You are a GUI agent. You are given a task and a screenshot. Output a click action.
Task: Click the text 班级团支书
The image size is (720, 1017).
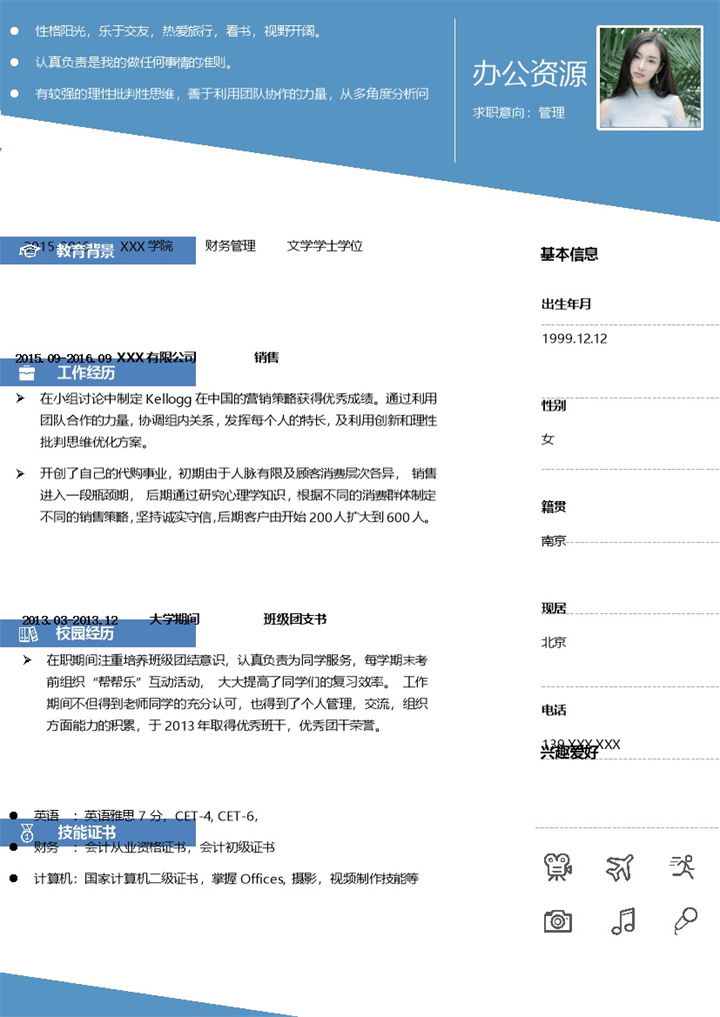point(295,619)
